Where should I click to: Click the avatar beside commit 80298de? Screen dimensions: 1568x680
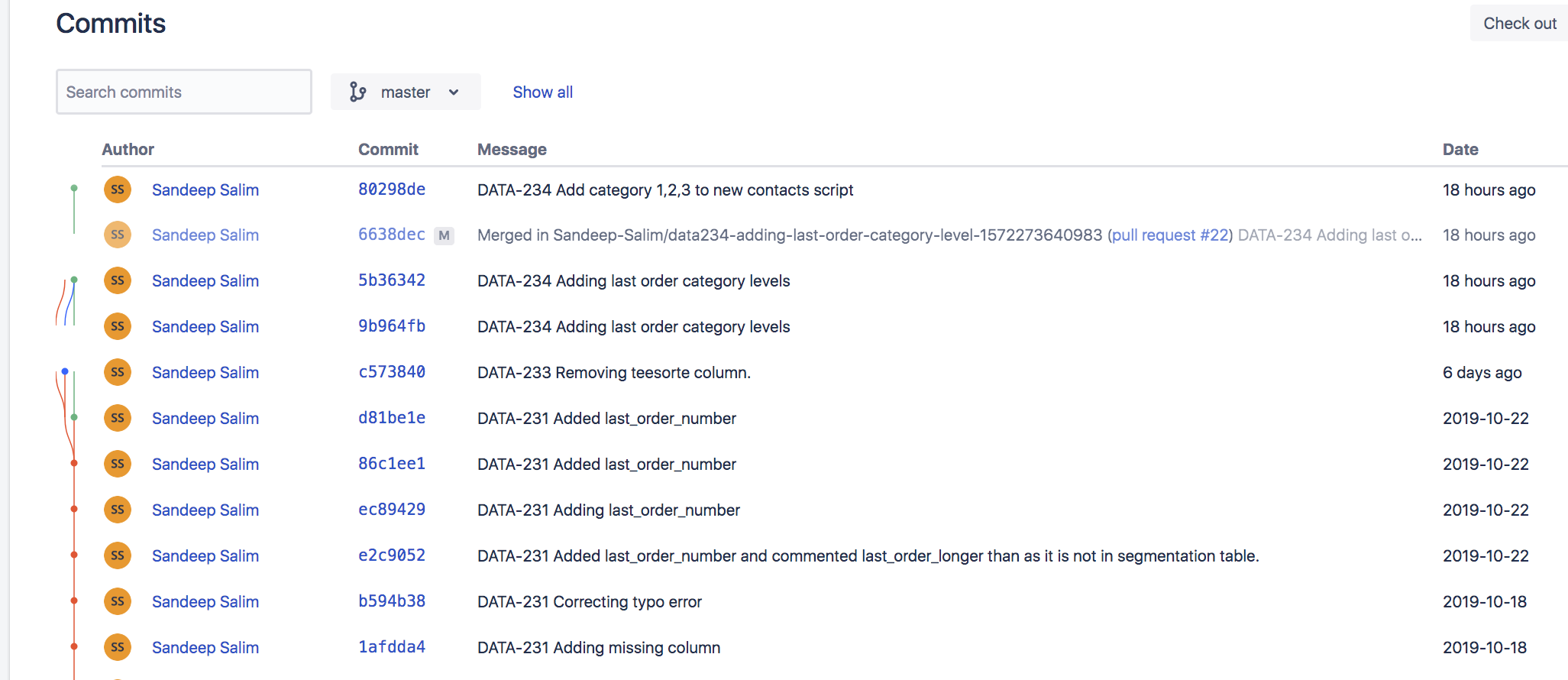pos(118,189)
